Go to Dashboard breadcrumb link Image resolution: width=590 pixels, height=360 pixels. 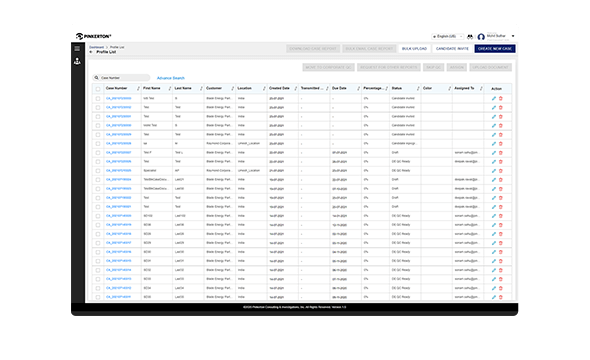point(96,47)
